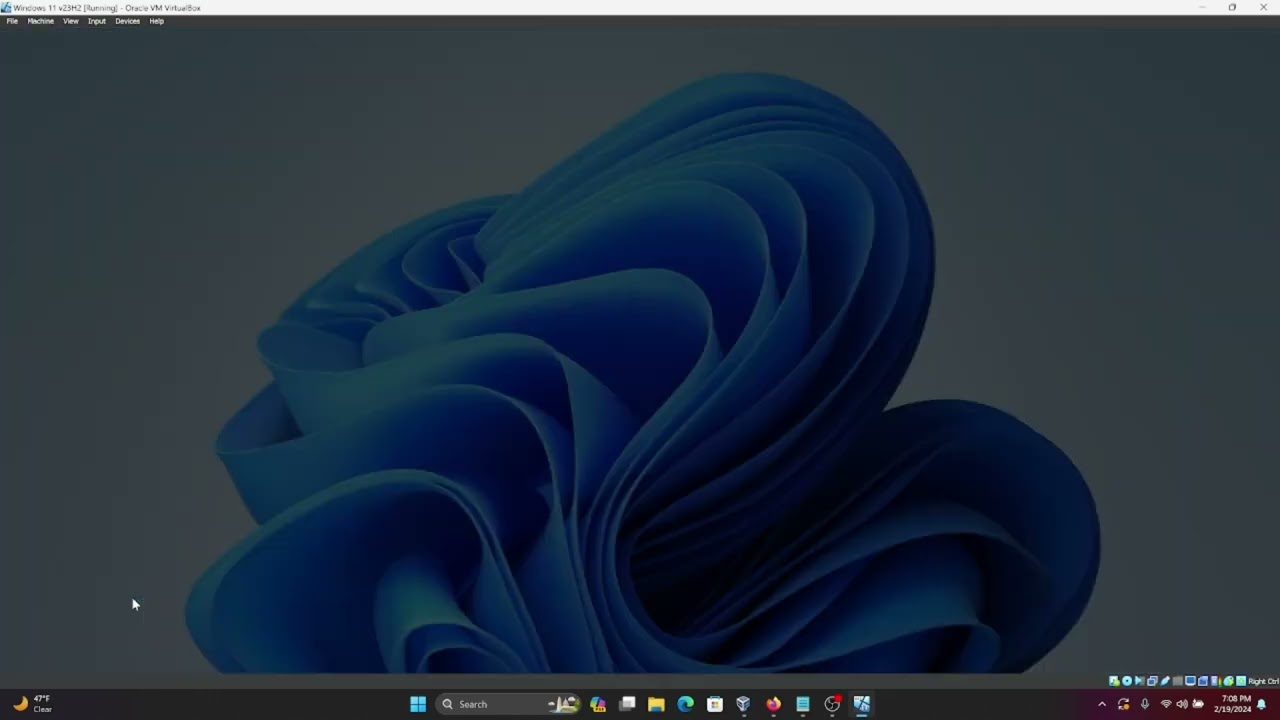Viewport: 1280px width, 720px height.
Task: Minimize the VirtualBox VM window
Action: tap(1202, 7)
